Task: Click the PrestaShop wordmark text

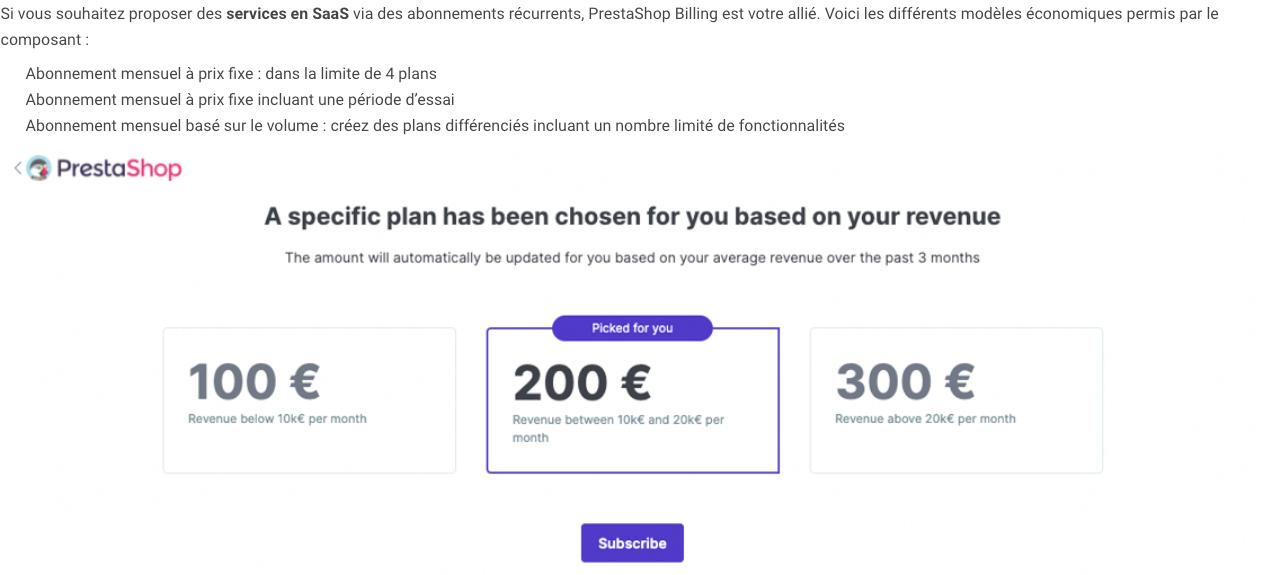Action: 119,169
